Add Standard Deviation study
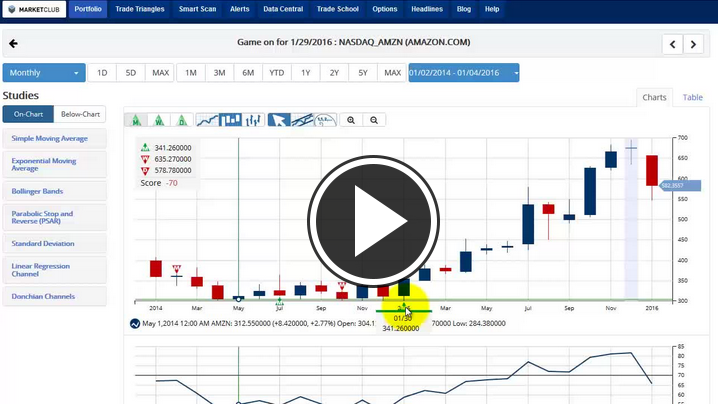Image resolution: width=718 pixels, height=404 pixels. (x=54, y=244)
